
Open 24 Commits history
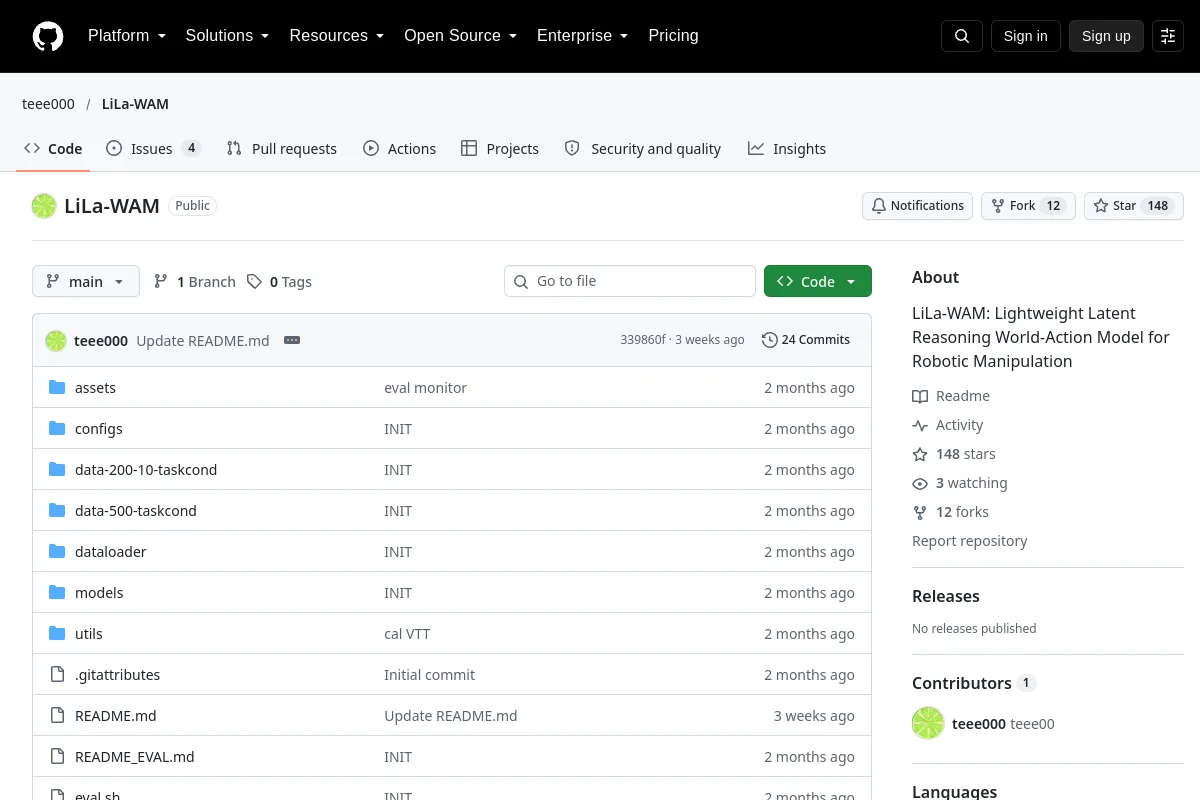(806, 340)
